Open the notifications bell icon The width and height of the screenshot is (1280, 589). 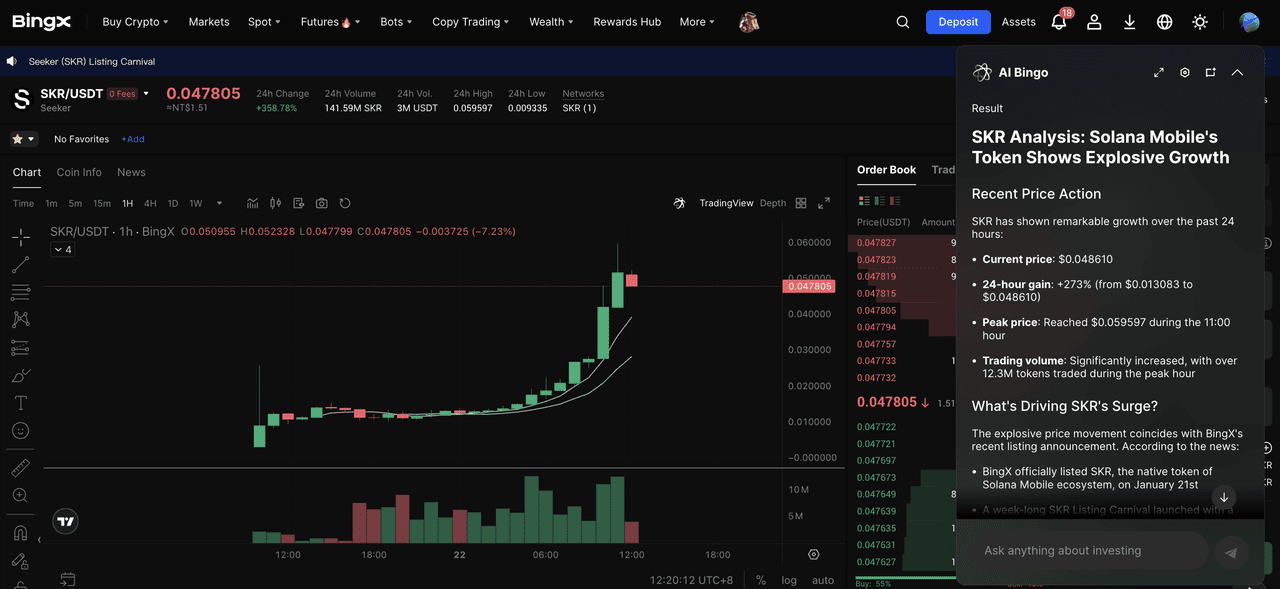coord(1059,22)
